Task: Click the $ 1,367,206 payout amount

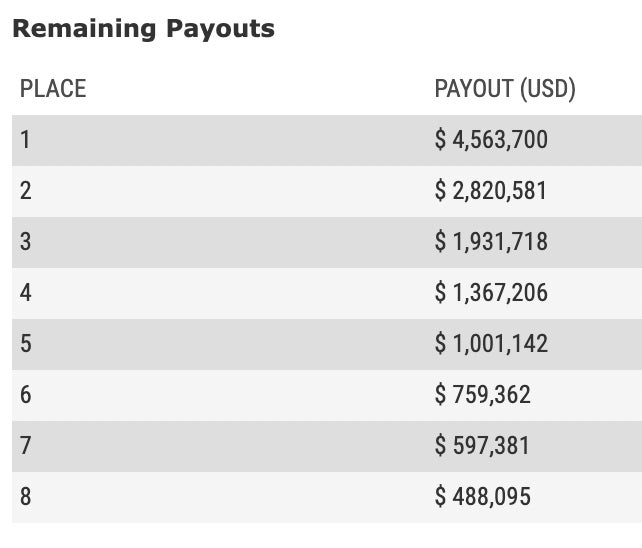Action: click(491, 293)
